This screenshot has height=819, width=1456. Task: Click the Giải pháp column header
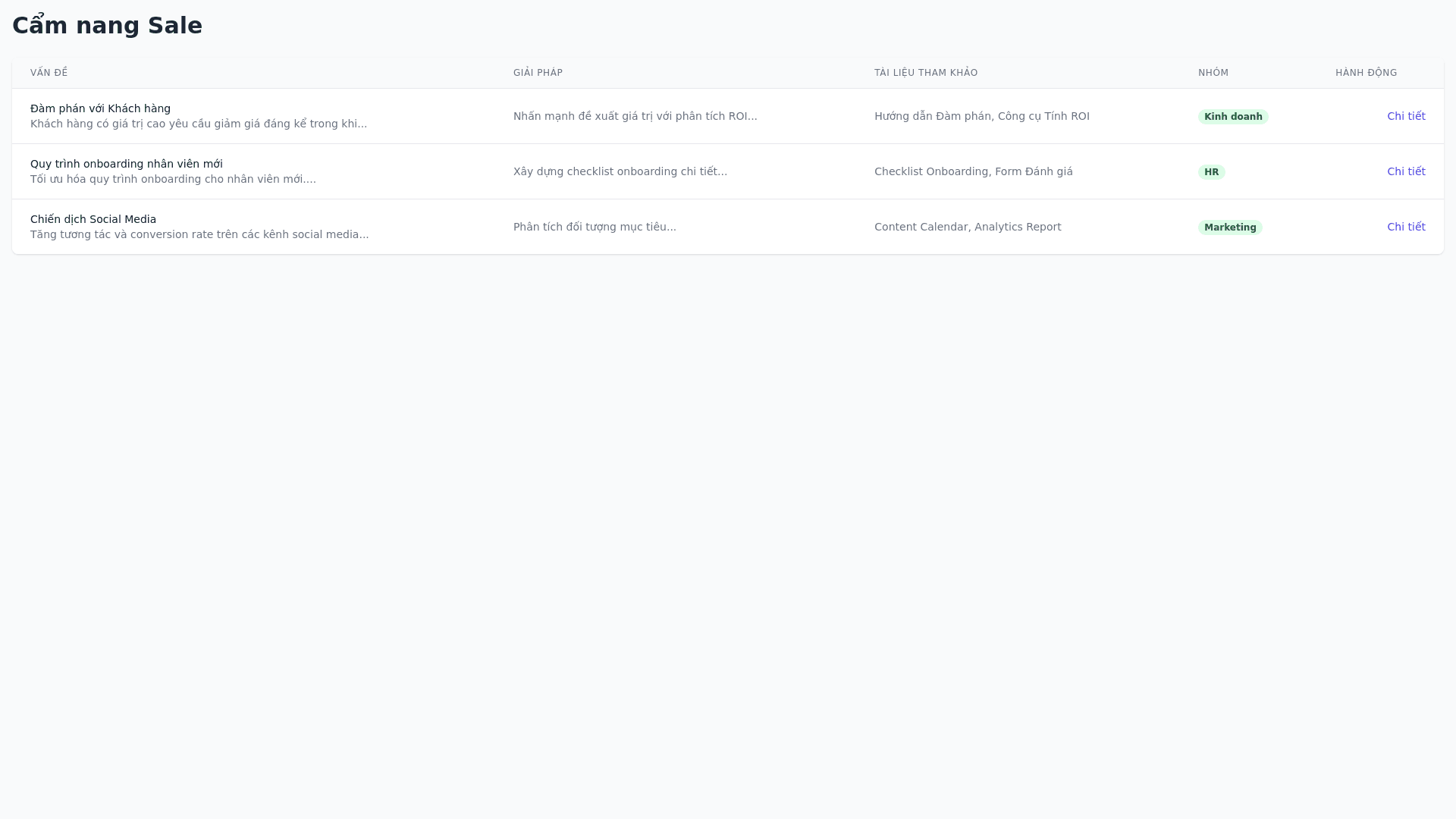538,73
